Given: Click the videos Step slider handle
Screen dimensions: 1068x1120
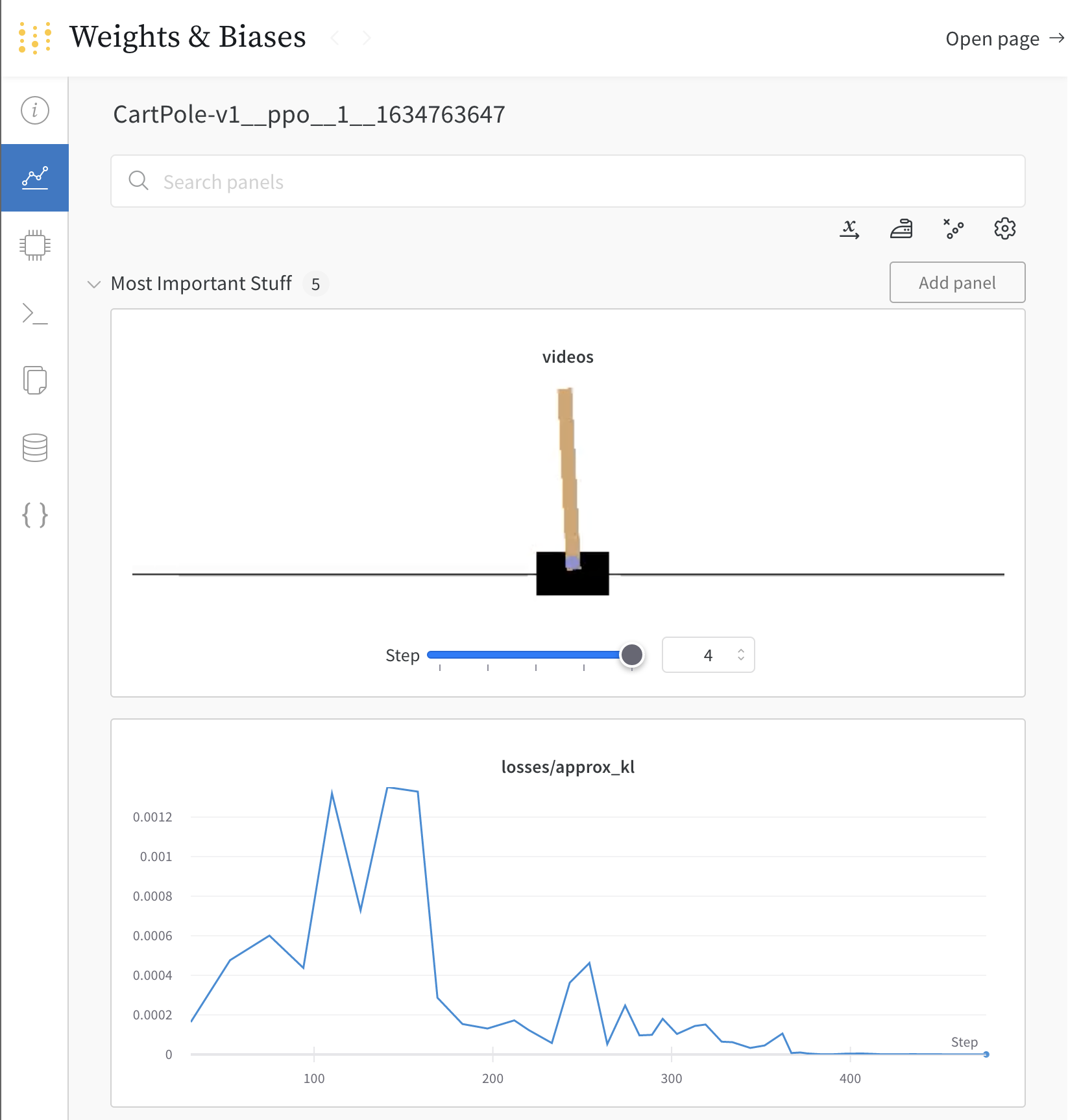Looking at the screenshot, I should pos(631,655).
